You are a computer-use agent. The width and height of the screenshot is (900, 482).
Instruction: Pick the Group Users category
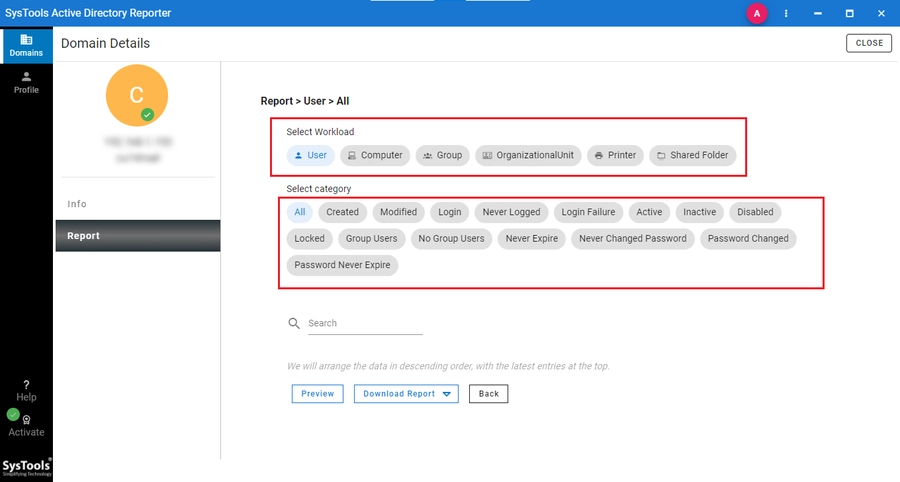(x=371, y=238)
